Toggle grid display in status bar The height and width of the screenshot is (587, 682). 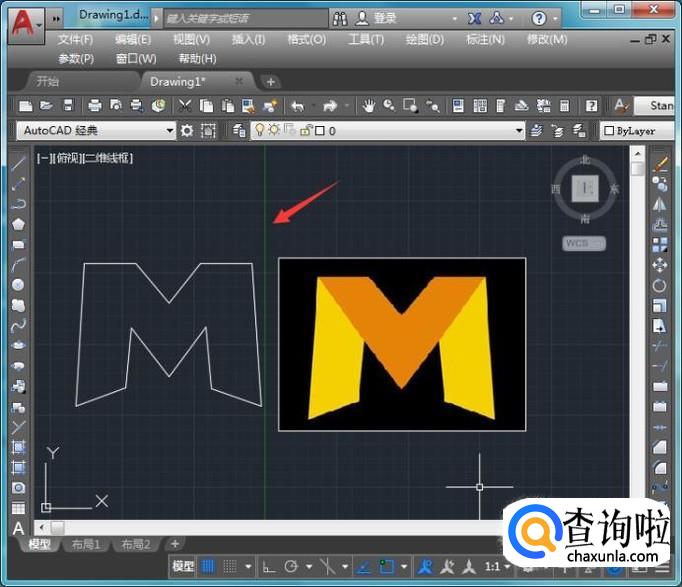[x=209, y=566]
